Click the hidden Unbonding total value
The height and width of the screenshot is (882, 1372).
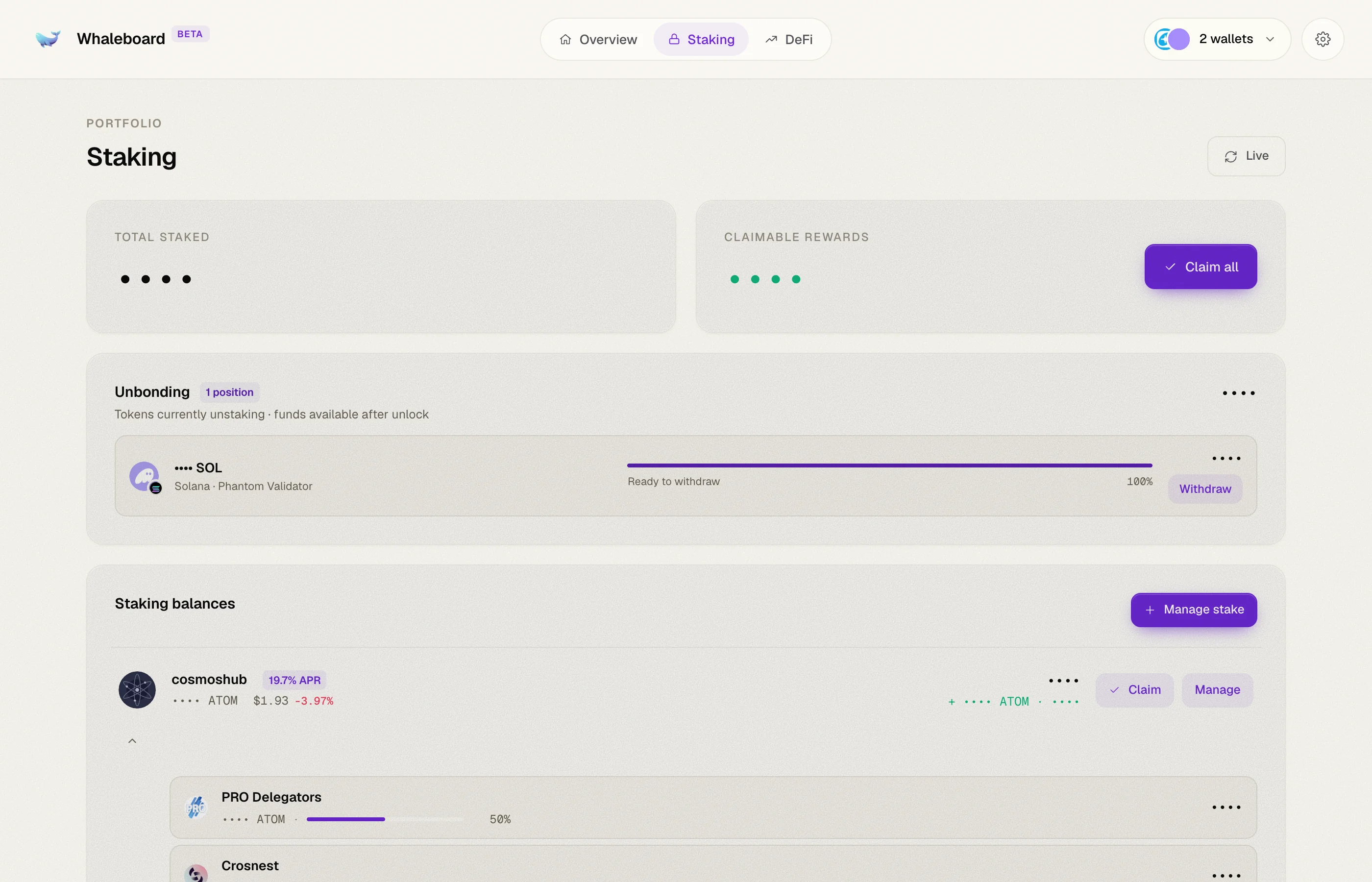1239,393
